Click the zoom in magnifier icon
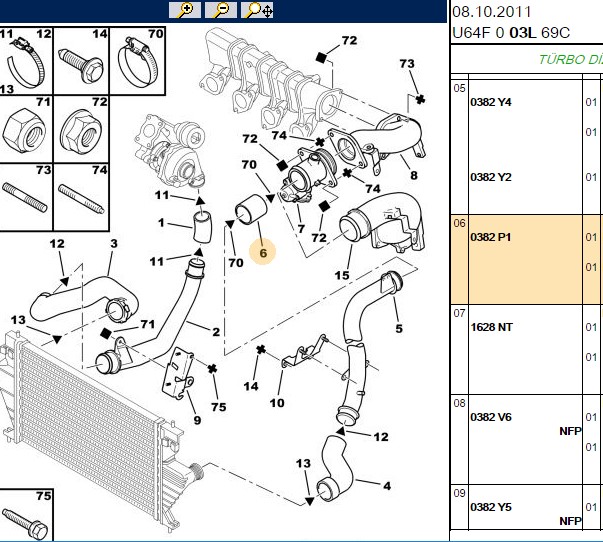Image resolution: width=603 pixels, height=542 pixels. [x=185, y=10]
